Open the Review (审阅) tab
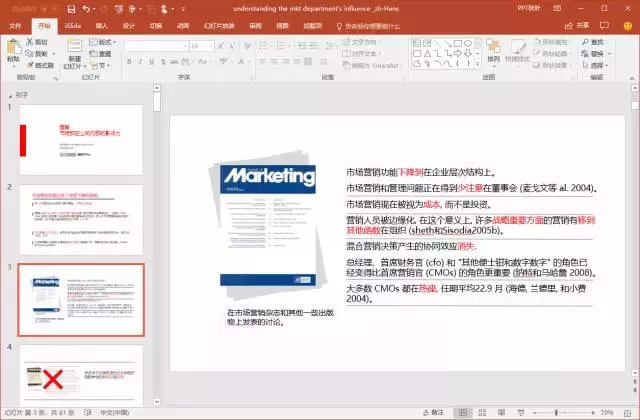 pos(255,26)
